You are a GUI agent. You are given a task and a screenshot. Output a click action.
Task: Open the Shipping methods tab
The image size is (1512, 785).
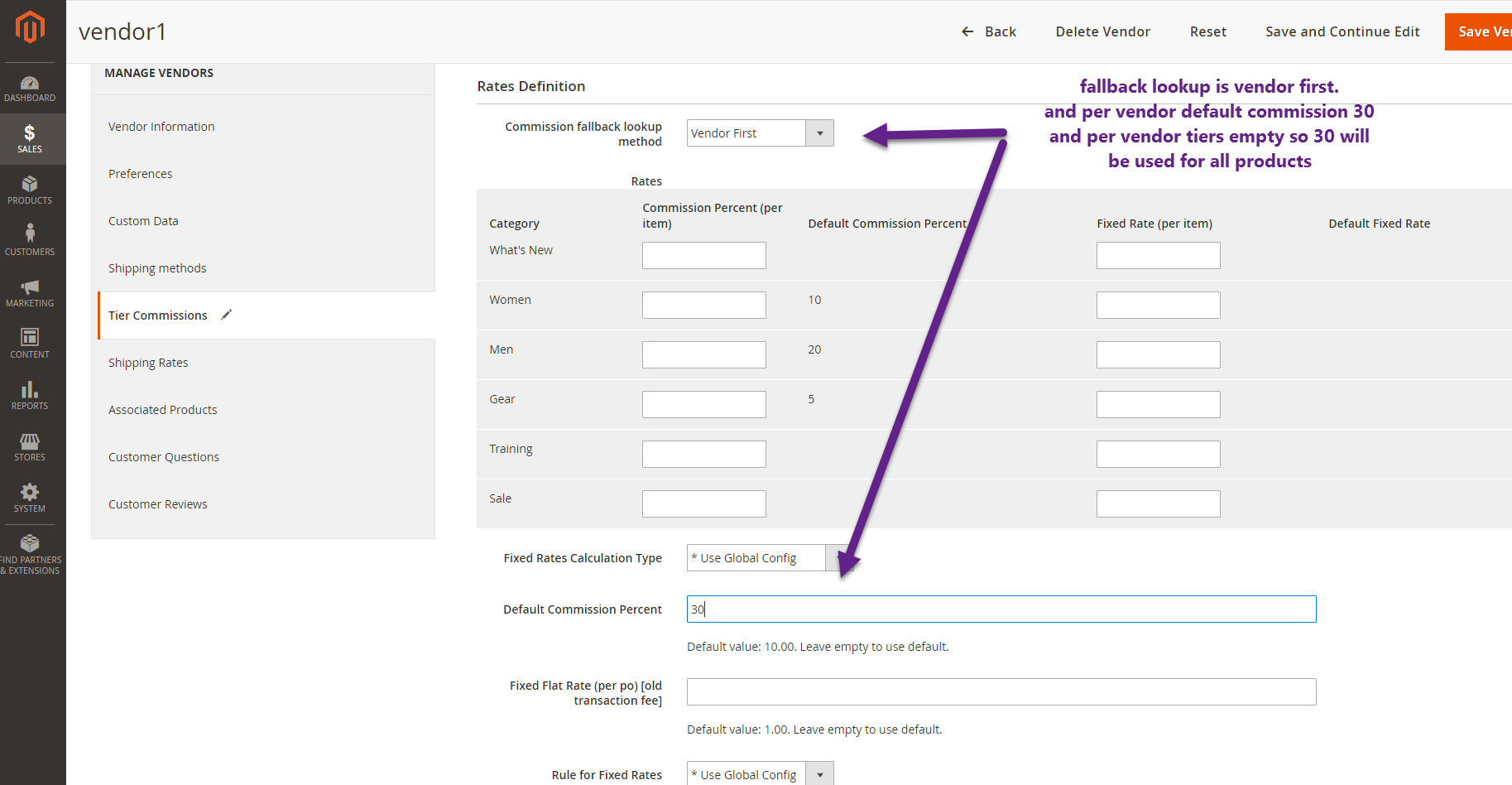point(157,268)
